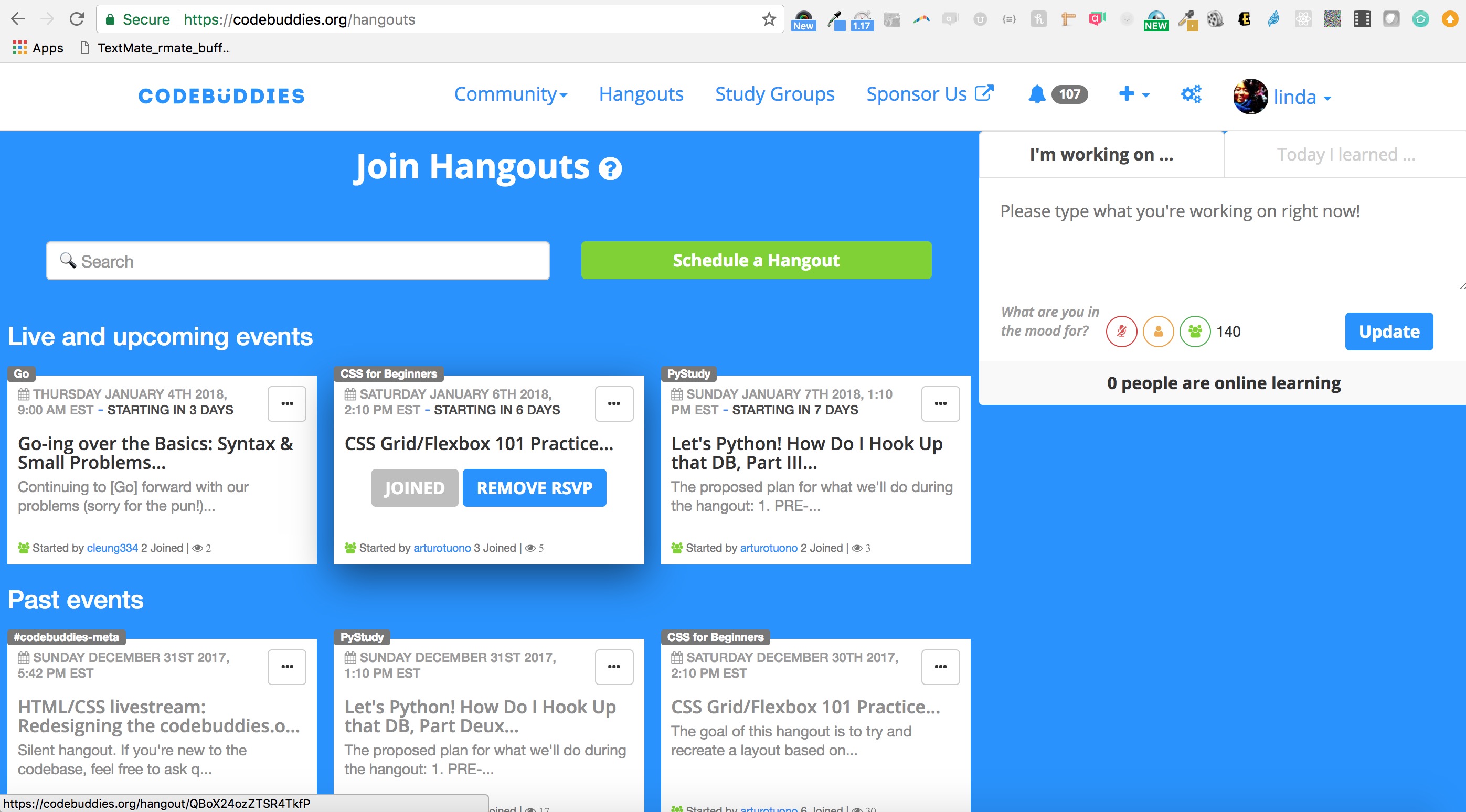The height and width of the screenshot is (812, 1466).
Task: Select the orange solo mood icon
Action: click(1158, 331)
